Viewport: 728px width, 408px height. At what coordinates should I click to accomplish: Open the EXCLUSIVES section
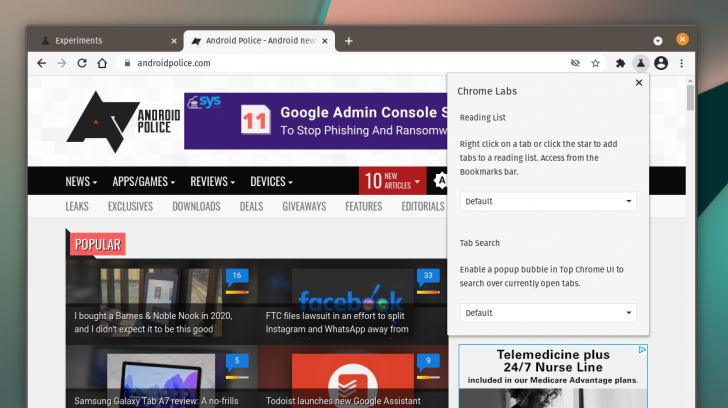(x=130, y=207)
